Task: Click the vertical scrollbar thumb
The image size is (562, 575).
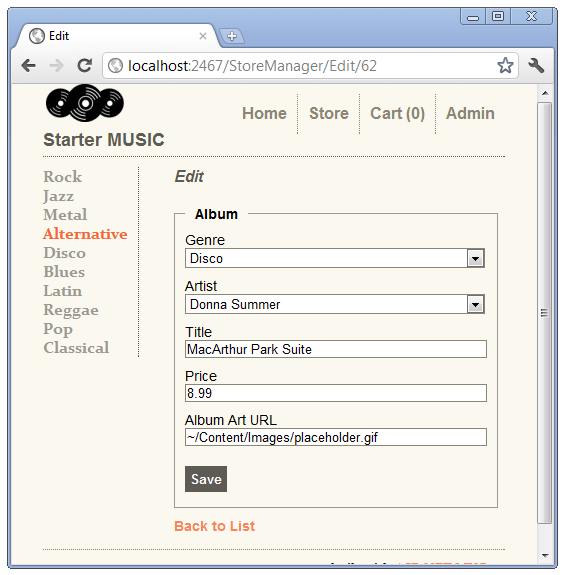Action: coord(545,313)
